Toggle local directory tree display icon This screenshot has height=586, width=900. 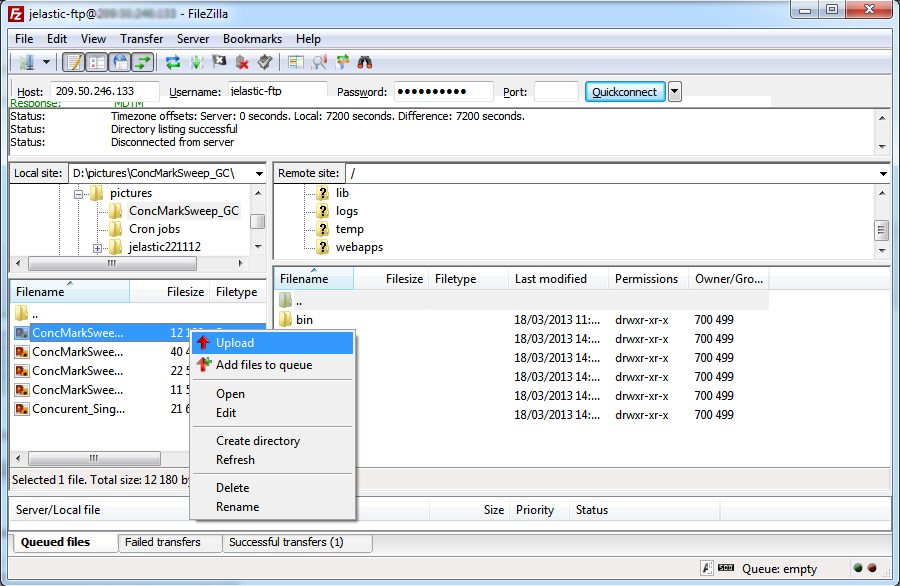pos(97,62)
